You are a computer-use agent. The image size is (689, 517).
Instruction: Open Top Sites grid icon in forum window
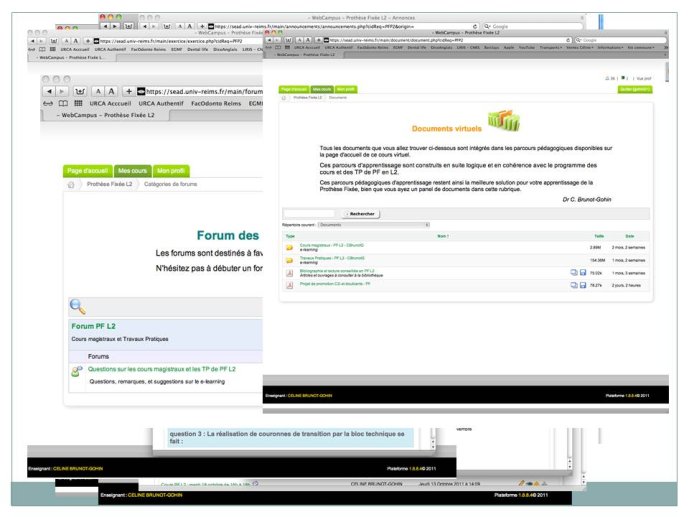coord(78,103)
